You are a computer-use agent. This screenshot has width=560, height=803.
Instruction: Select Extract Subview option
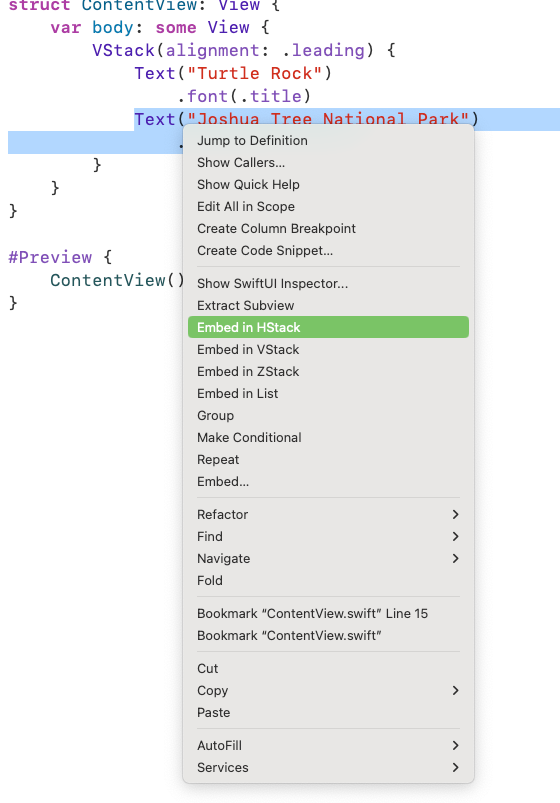[328, 305]
